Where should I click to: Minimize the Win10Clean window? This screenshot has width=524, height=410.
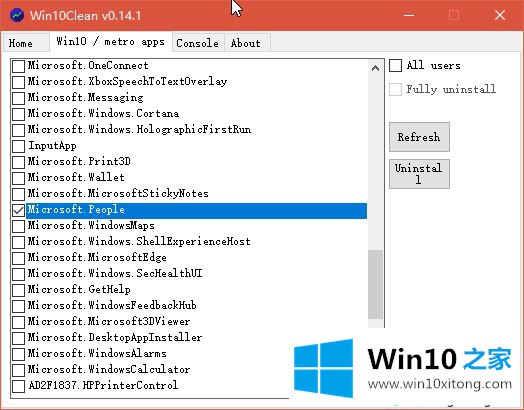[409, 15]
